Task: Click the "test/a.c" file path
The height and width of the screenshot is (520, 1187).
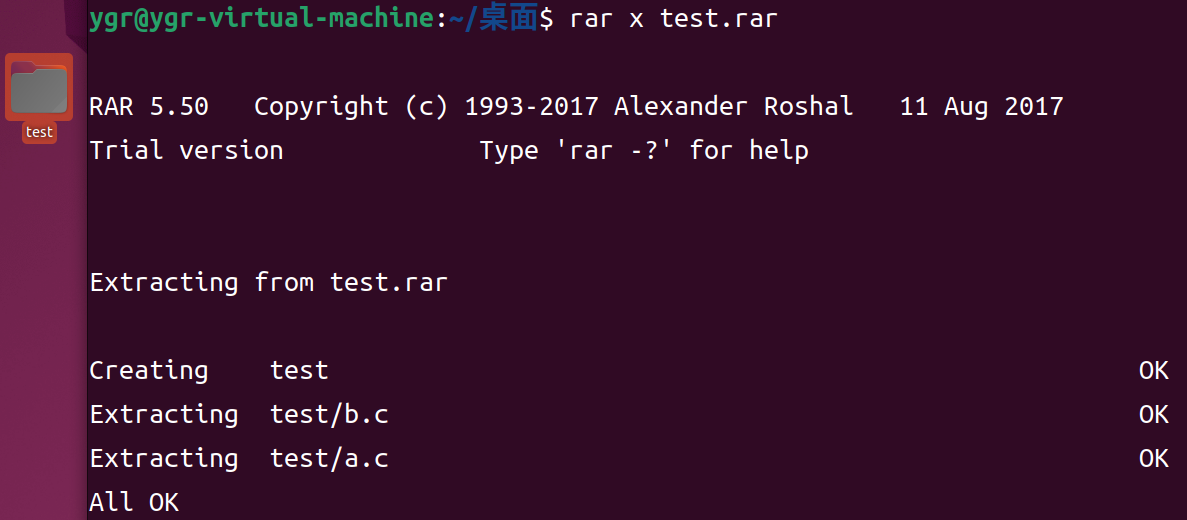Action: pos(329,458)
